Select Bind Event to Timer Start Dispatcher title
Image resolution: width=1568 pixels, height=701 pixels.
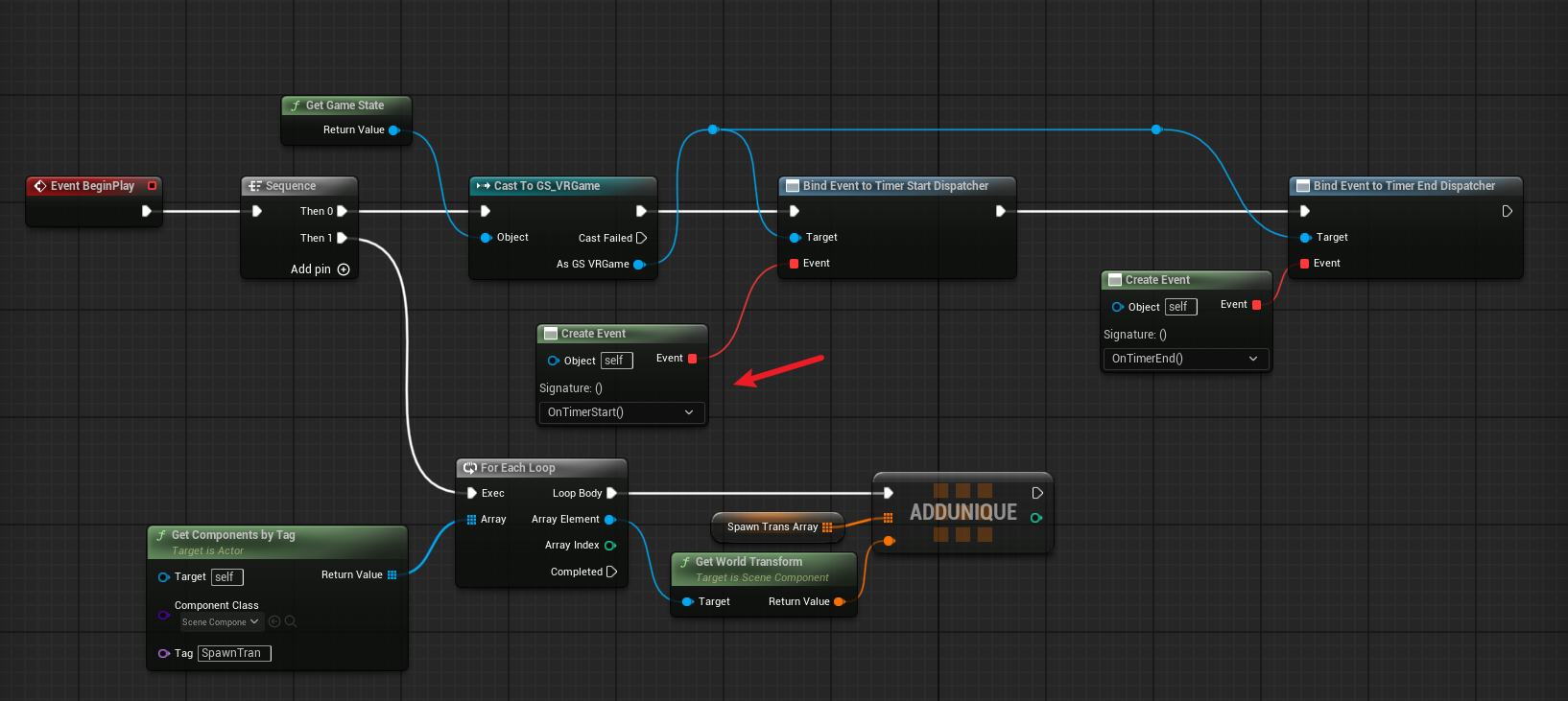[x=895, y=186]
